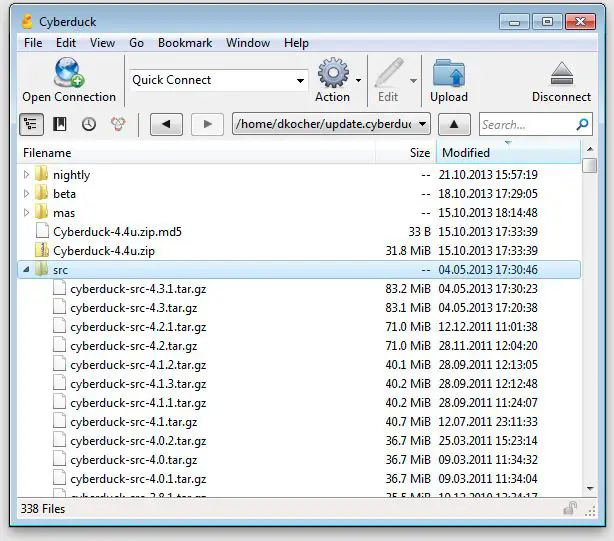The image size is (614, 541).
Task: Click the 31.8 MiB size cell
Action: coord(408,251)
